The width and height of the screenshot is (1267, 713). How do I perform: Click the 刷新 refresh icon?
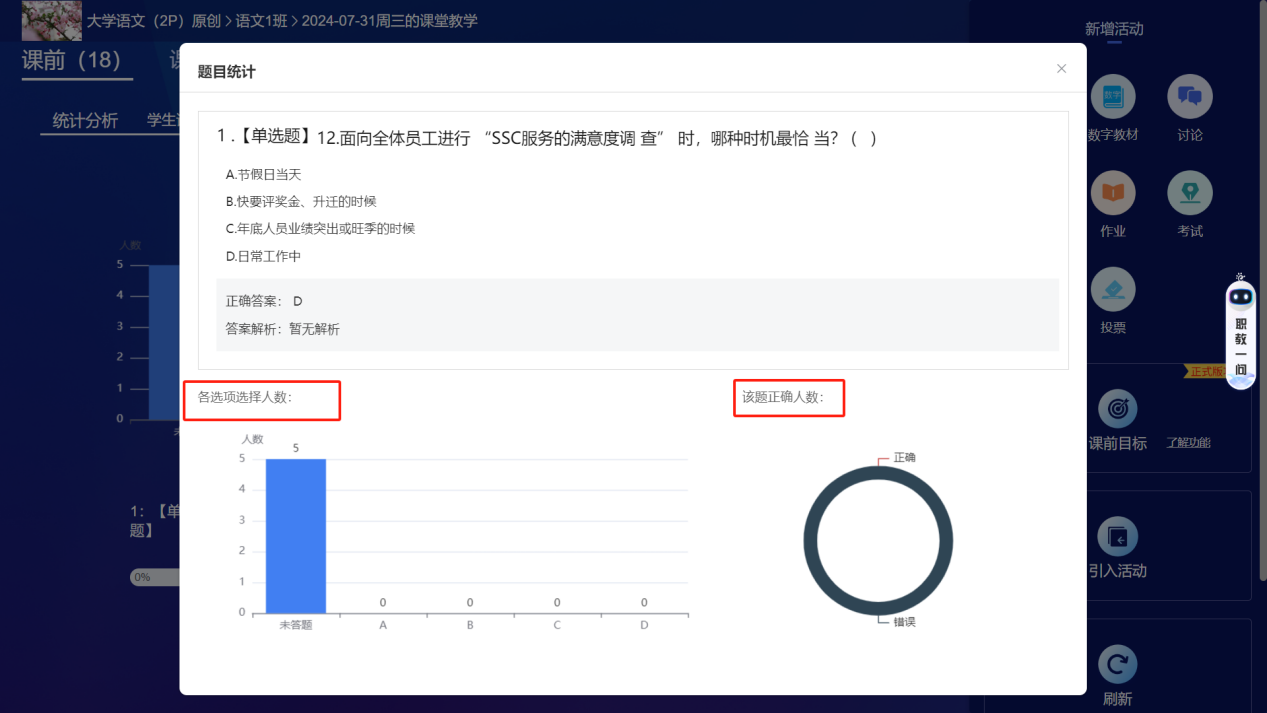1117,665
